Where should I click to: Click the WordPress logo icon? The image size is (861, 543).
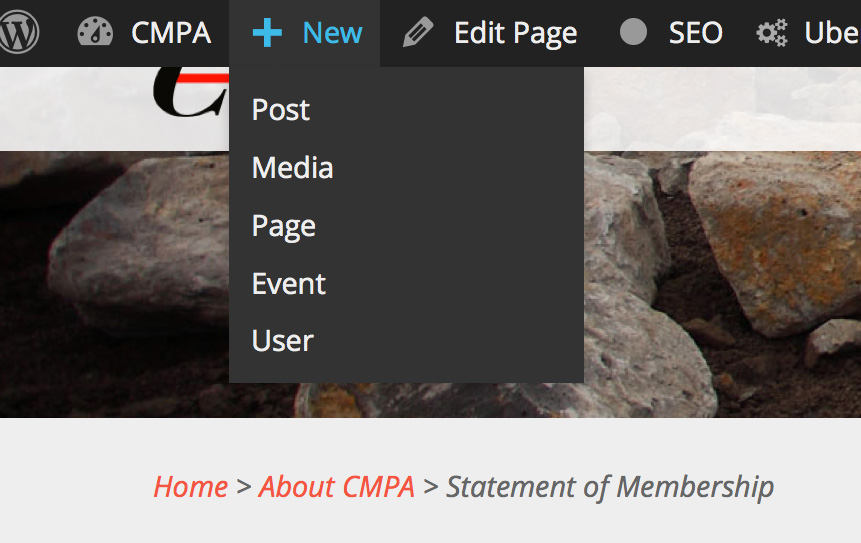[x=18, y=33]
